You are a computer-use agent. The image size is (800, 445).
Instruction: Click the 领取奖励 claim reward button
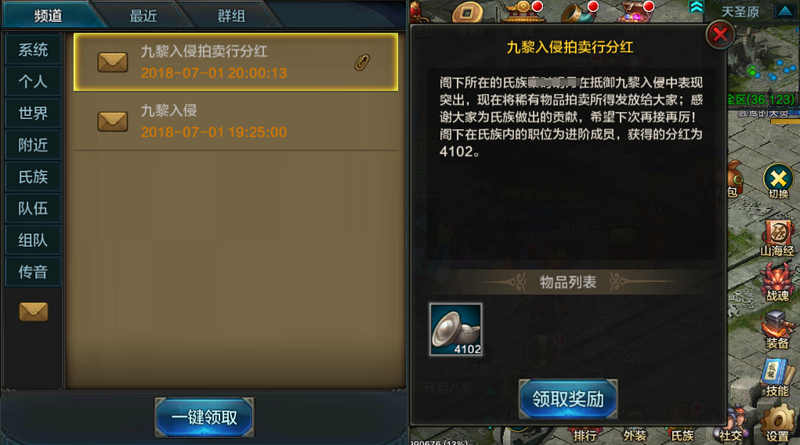[568, 399]
